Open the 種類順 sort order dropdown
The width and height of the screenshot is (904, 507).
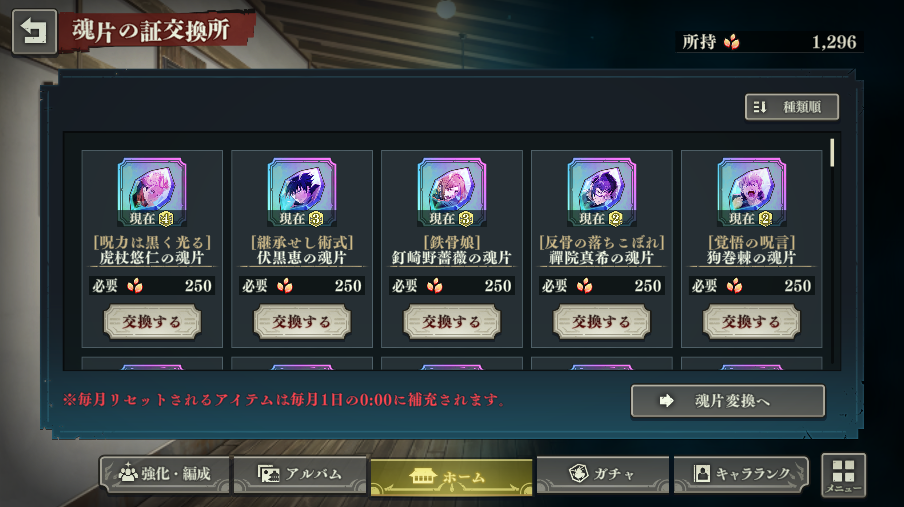tap(792, 107)
